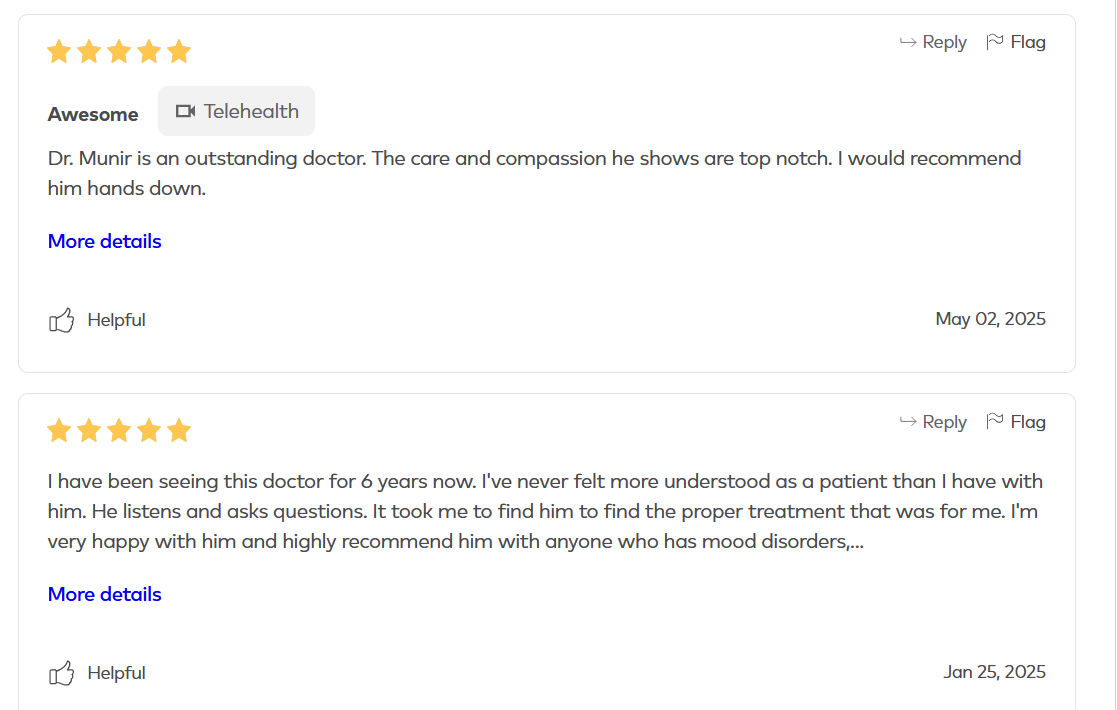1117x710 pixels.
Task: Click the Reply arrow icon on the Jan 25 review
Action: (908, 422)
